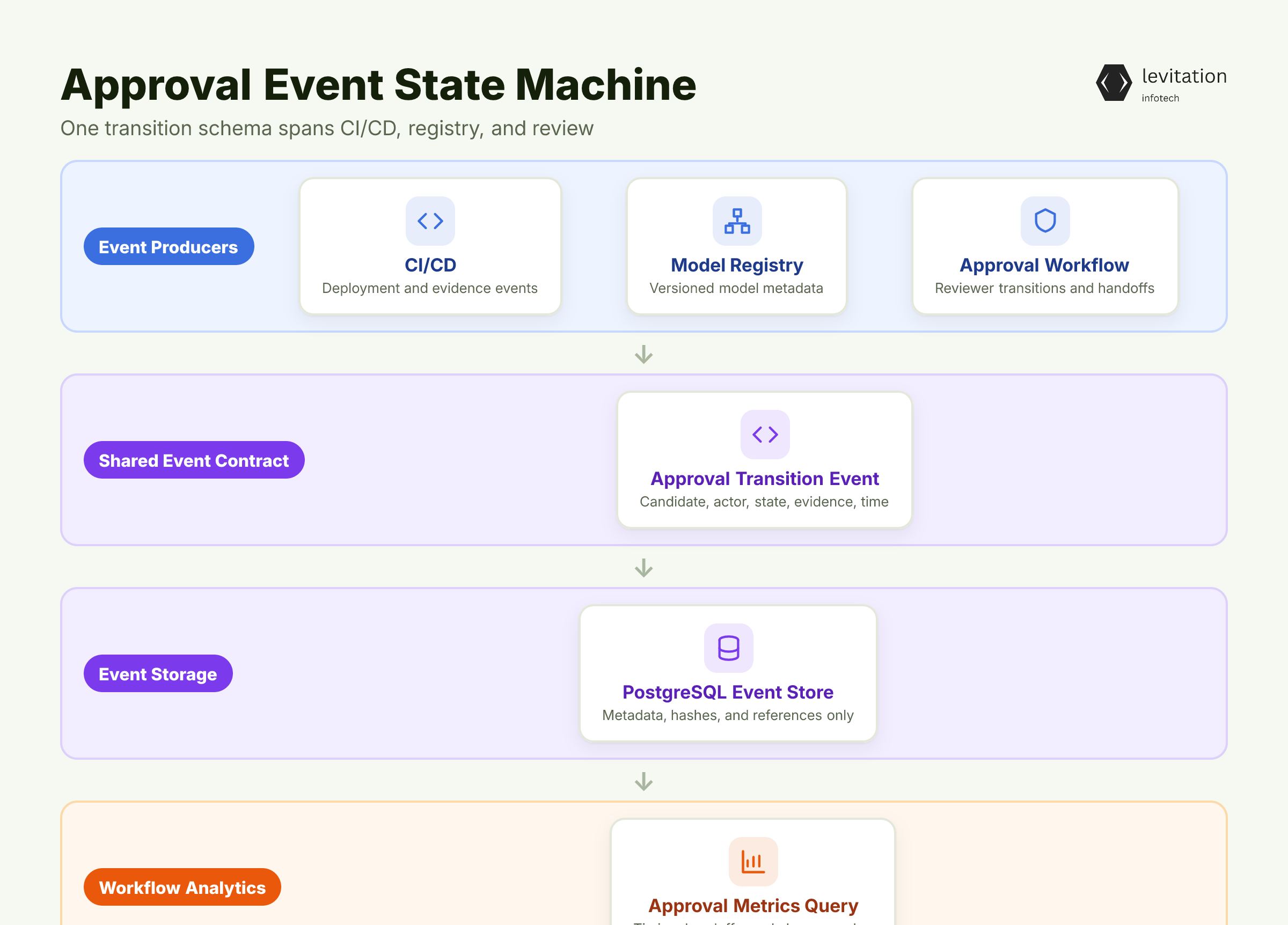Click the CI/CD code brackets icon

pos(430,221)
